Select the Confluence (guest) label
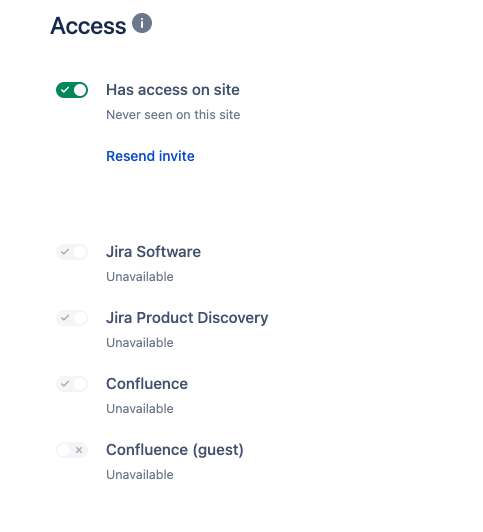 pyautogui.click(x=175, y=450)
